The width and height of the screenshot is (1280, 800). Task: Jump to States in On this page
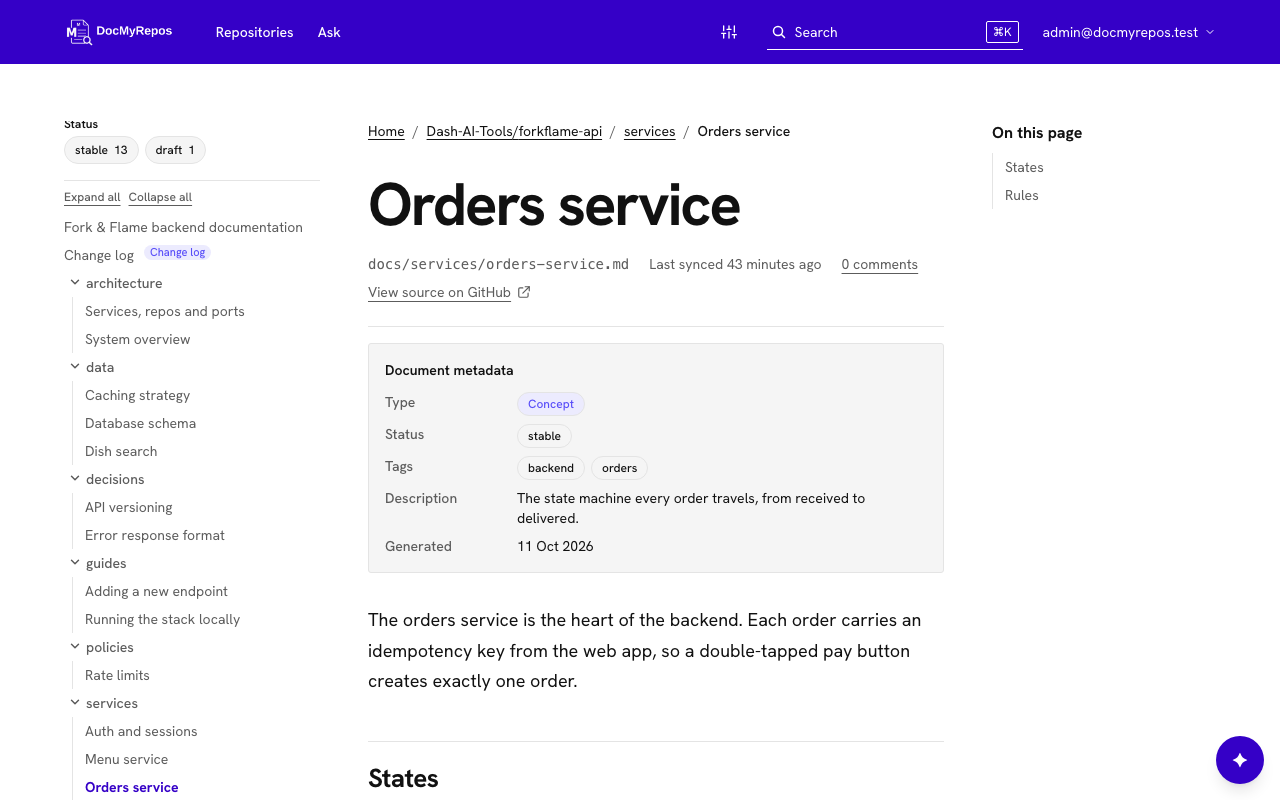coord(1024,167)
